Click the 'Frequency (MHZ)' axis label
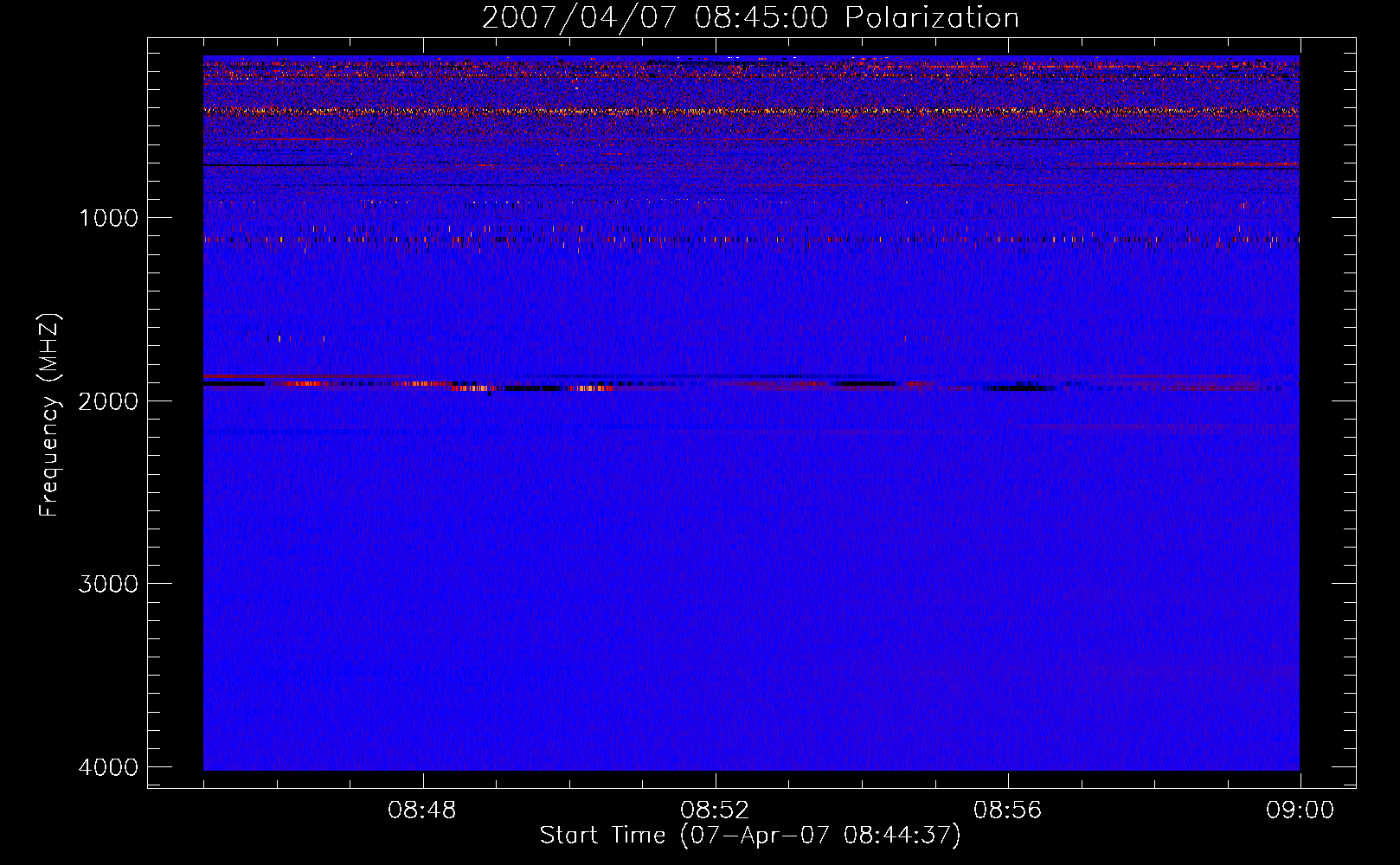 point(50,415)
